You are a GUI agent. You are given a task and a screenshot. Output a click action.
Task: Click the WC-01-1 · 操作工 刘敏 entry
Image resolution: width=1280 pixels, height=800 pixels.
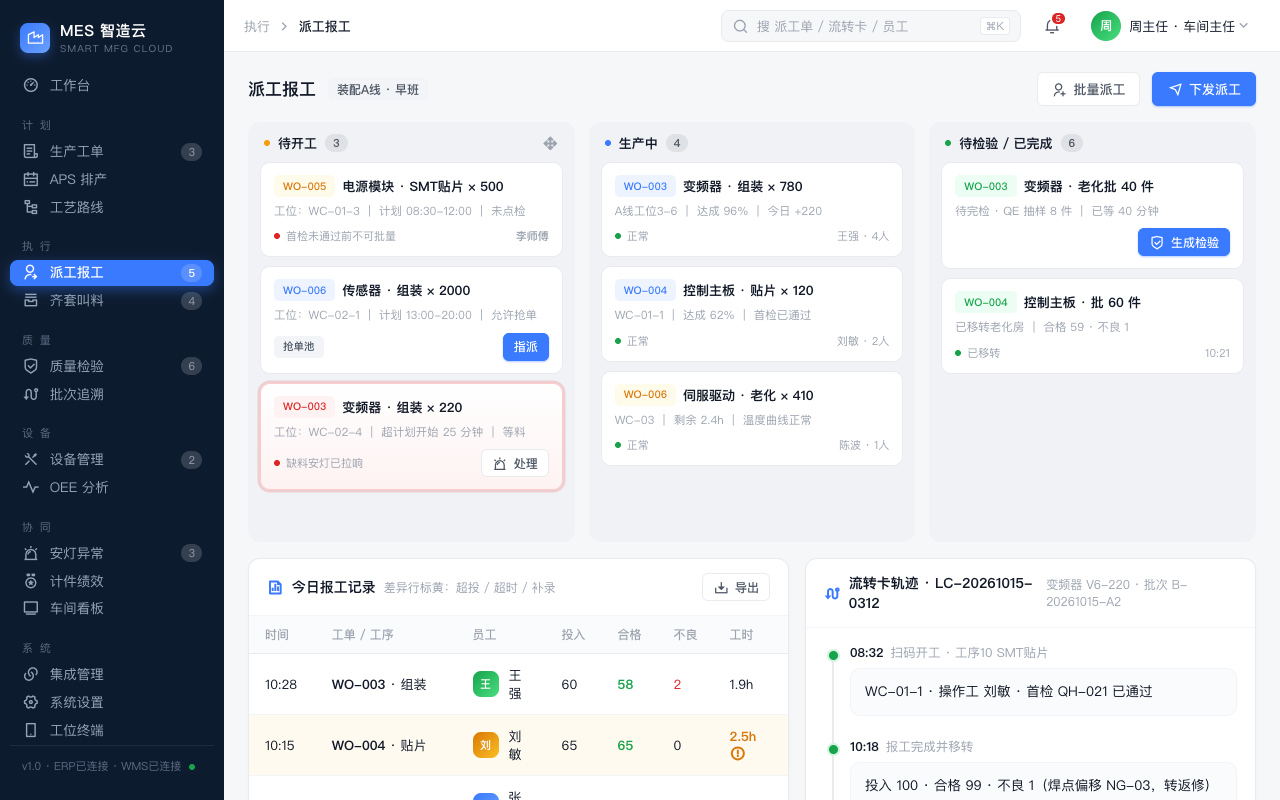click(x=1043, y=691)
